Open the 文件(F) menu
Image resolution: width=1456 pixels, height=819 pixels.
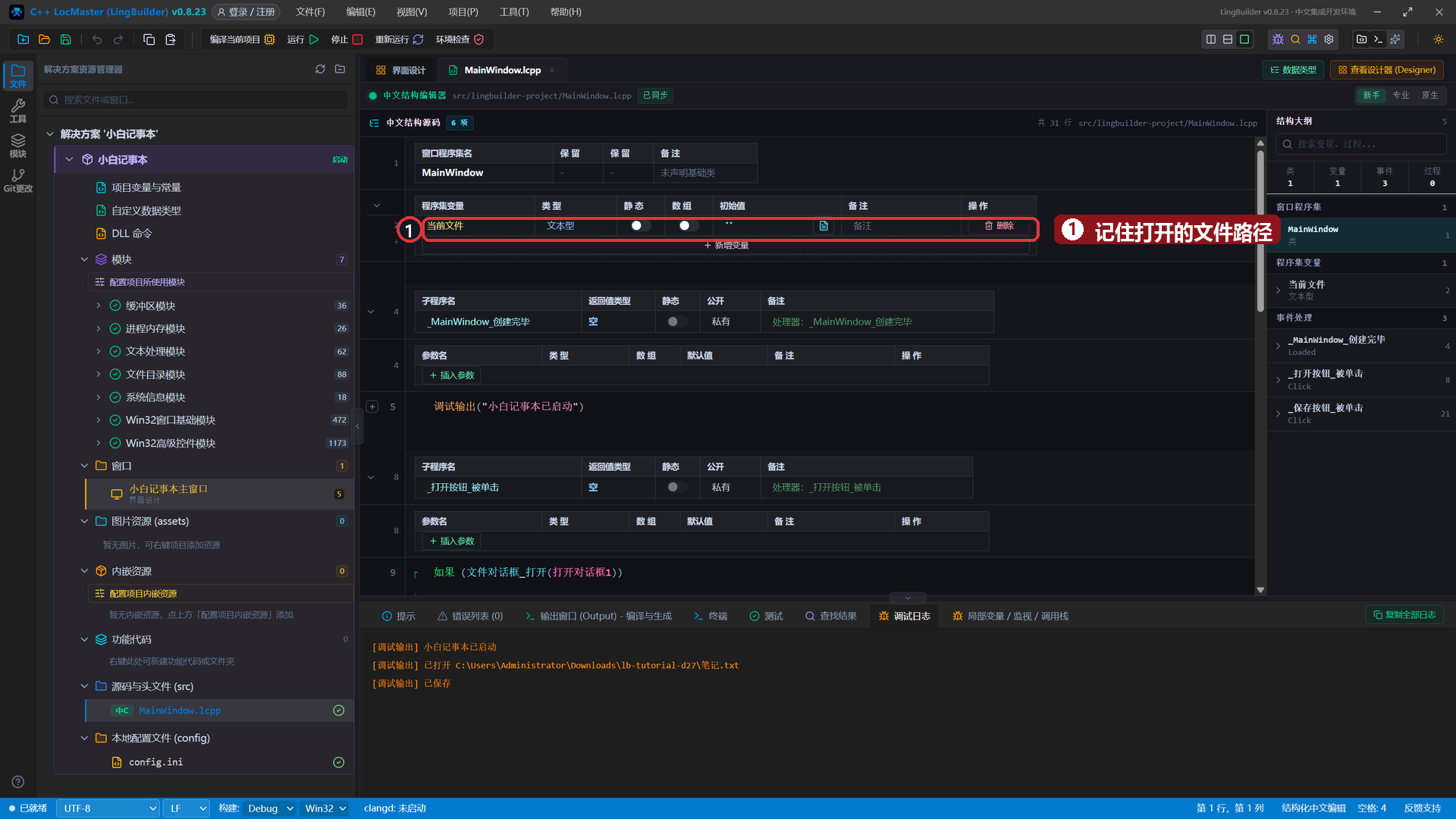310,12
